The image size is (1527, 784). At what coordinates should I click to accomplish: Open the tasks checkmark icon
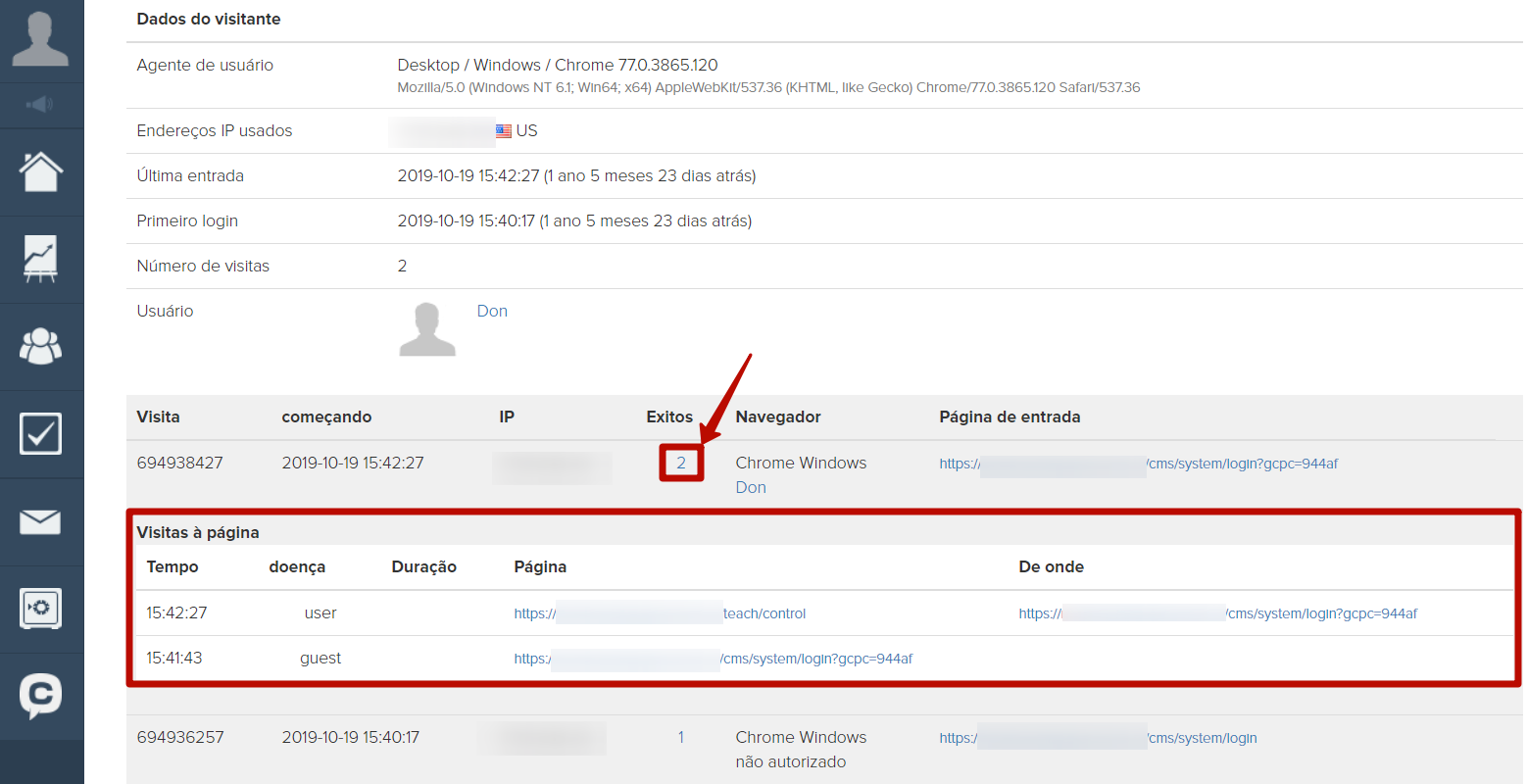click(x=40, y=433)
